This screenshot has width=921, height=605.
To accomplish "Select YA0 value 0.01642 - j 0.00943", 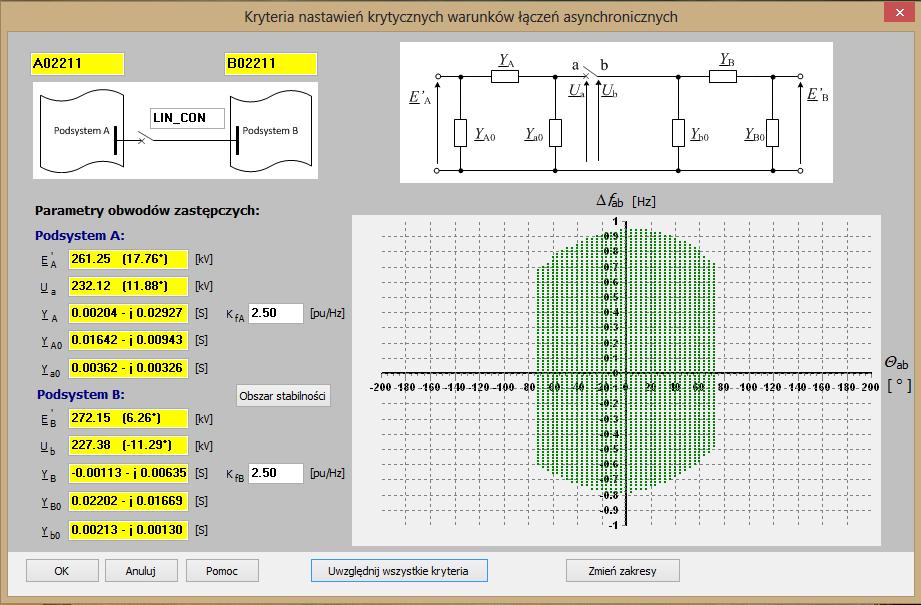I will pyautogui.click(x=128, y=340).
